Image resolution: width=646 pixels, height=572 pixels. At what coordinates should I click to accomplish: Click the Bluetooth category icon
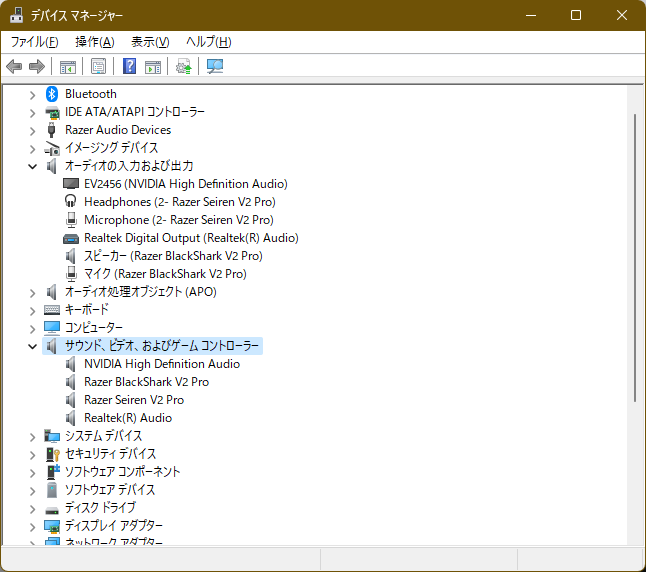(x=51, y=94)
